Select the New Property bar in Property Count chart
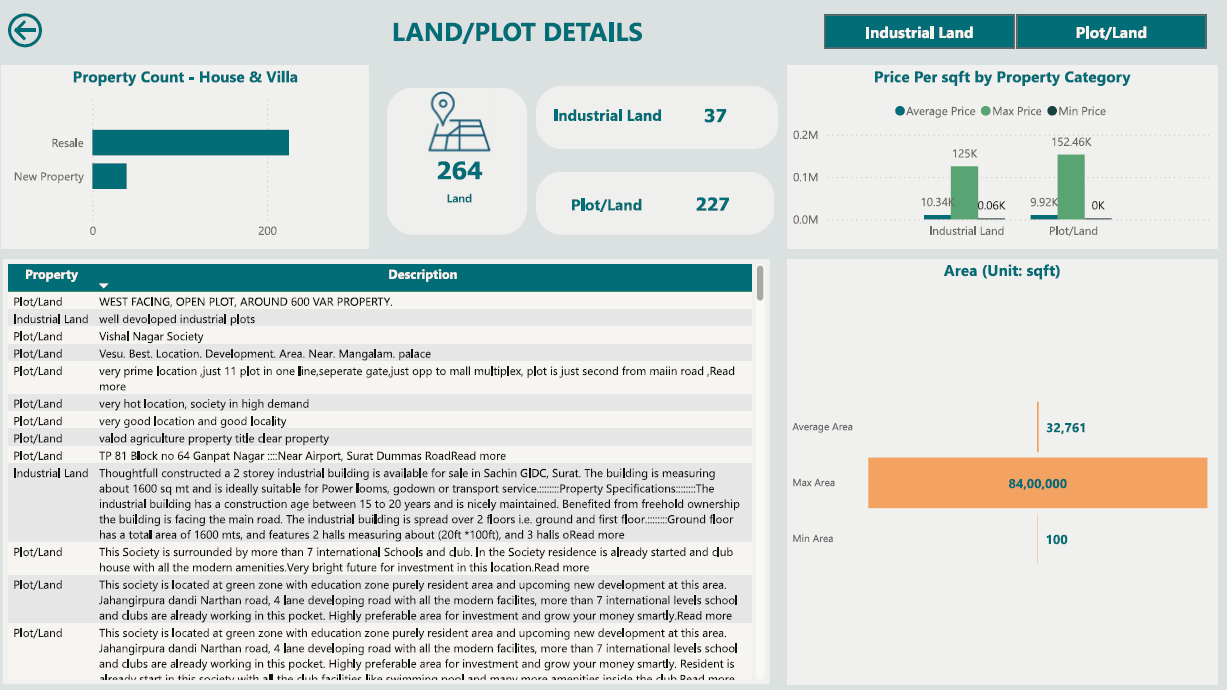 click(109, 176)
